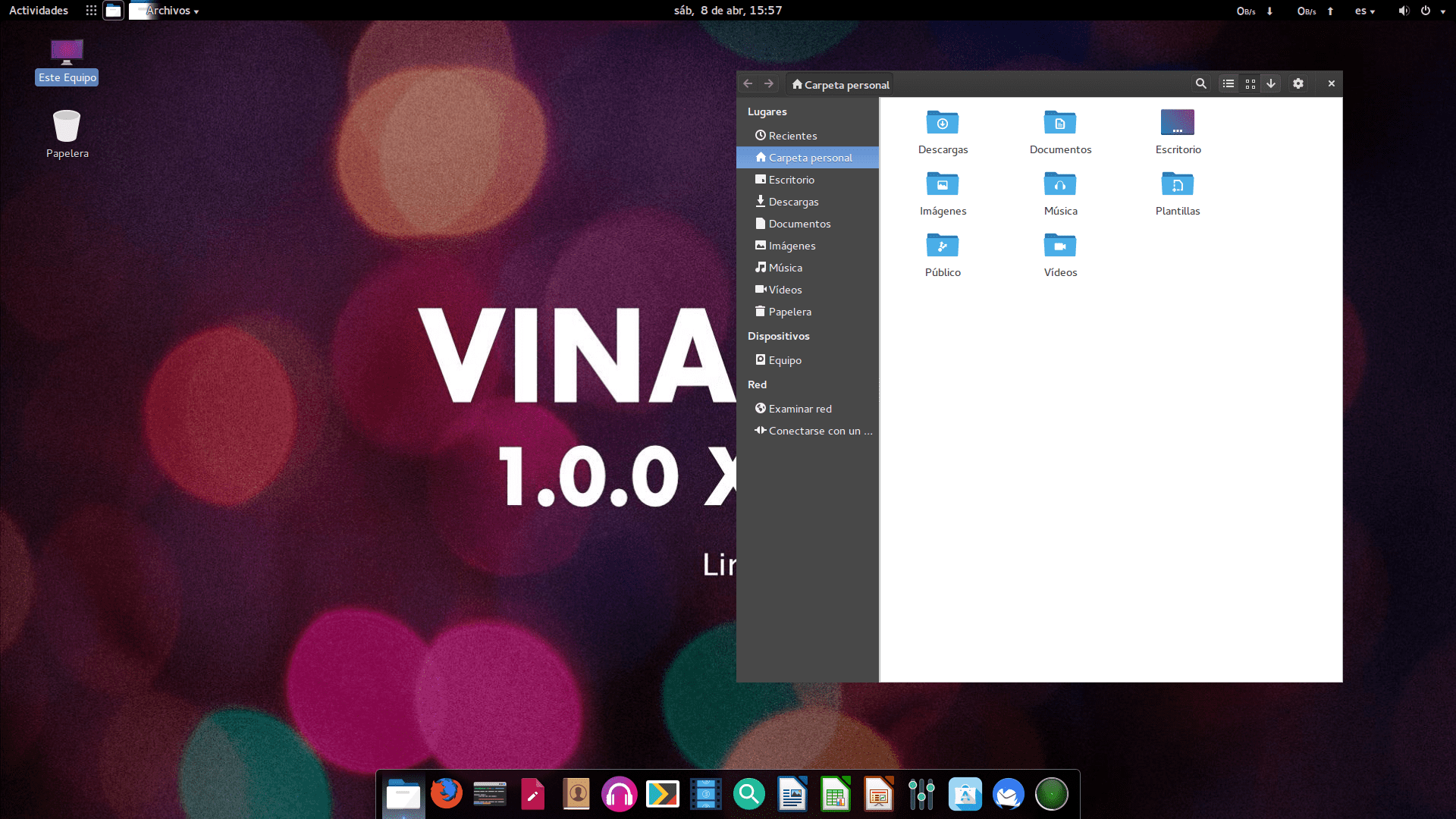
Task: Select the Papelera desktop trash icon
Action: click(67, 134)
